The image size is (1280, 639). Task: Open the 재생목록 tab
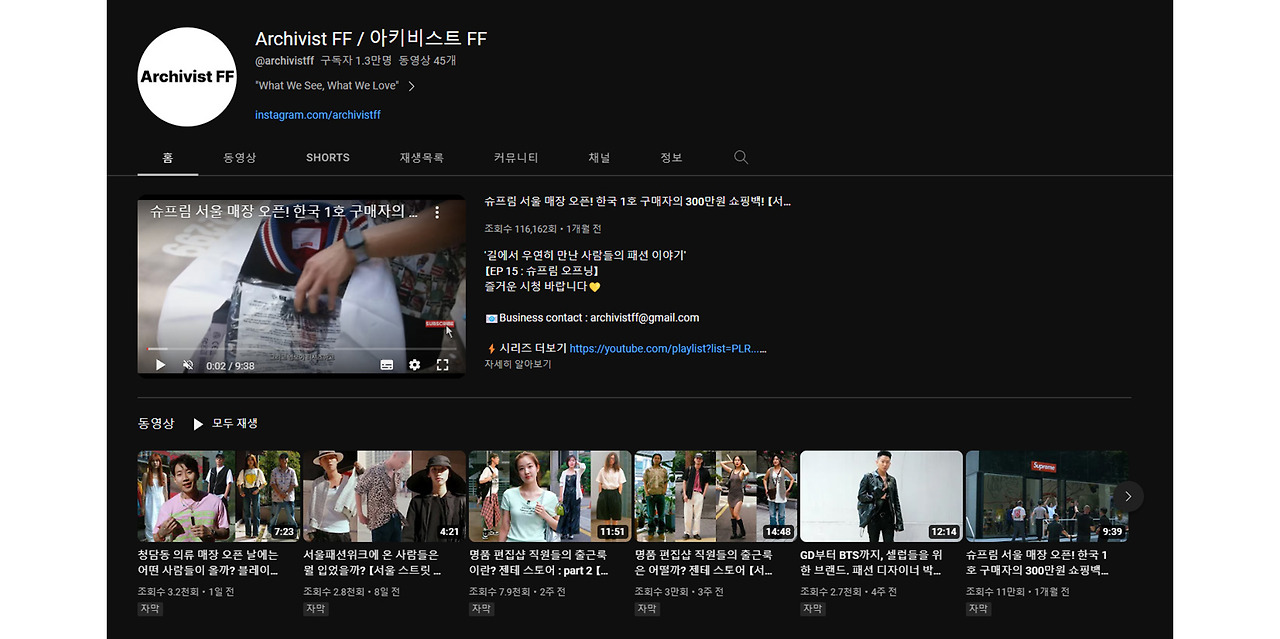422,158
